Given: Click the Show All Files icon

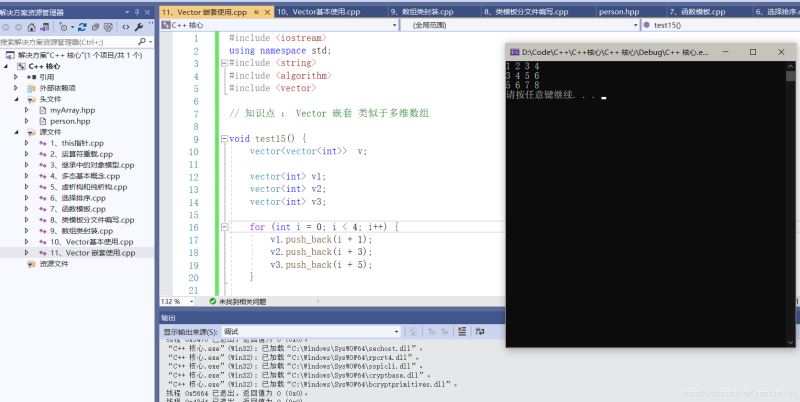Looking at the screenshot, I should pos(108,27).
